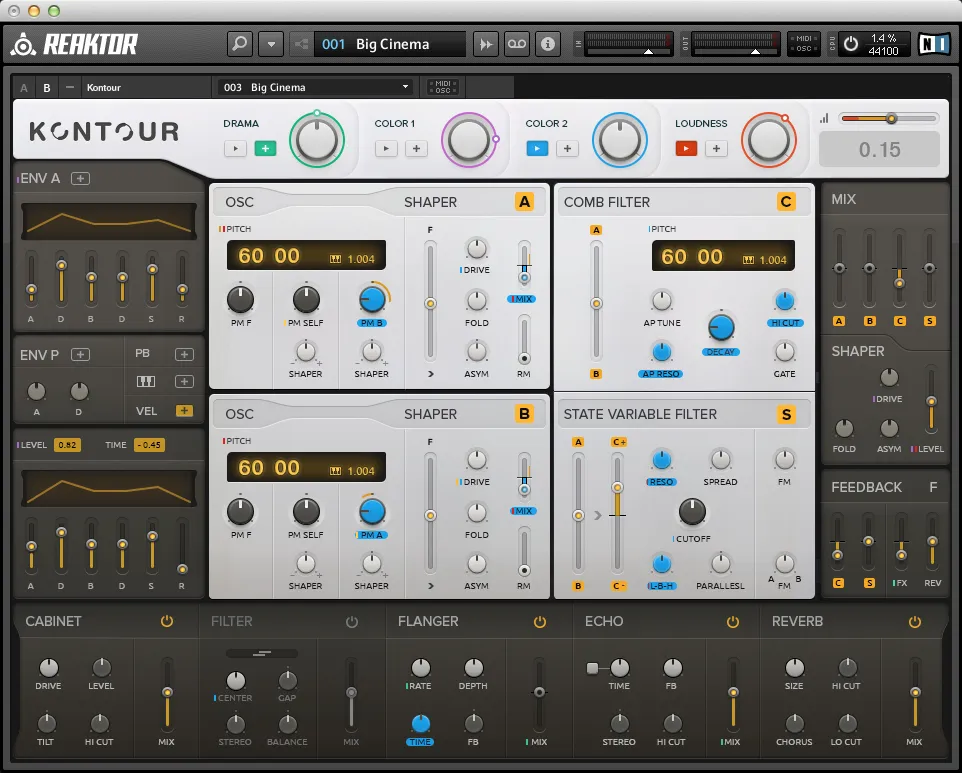This screenshot has height=773, width=962.
Task: Click the green DRAMA plus button
Action: point(266,148)
